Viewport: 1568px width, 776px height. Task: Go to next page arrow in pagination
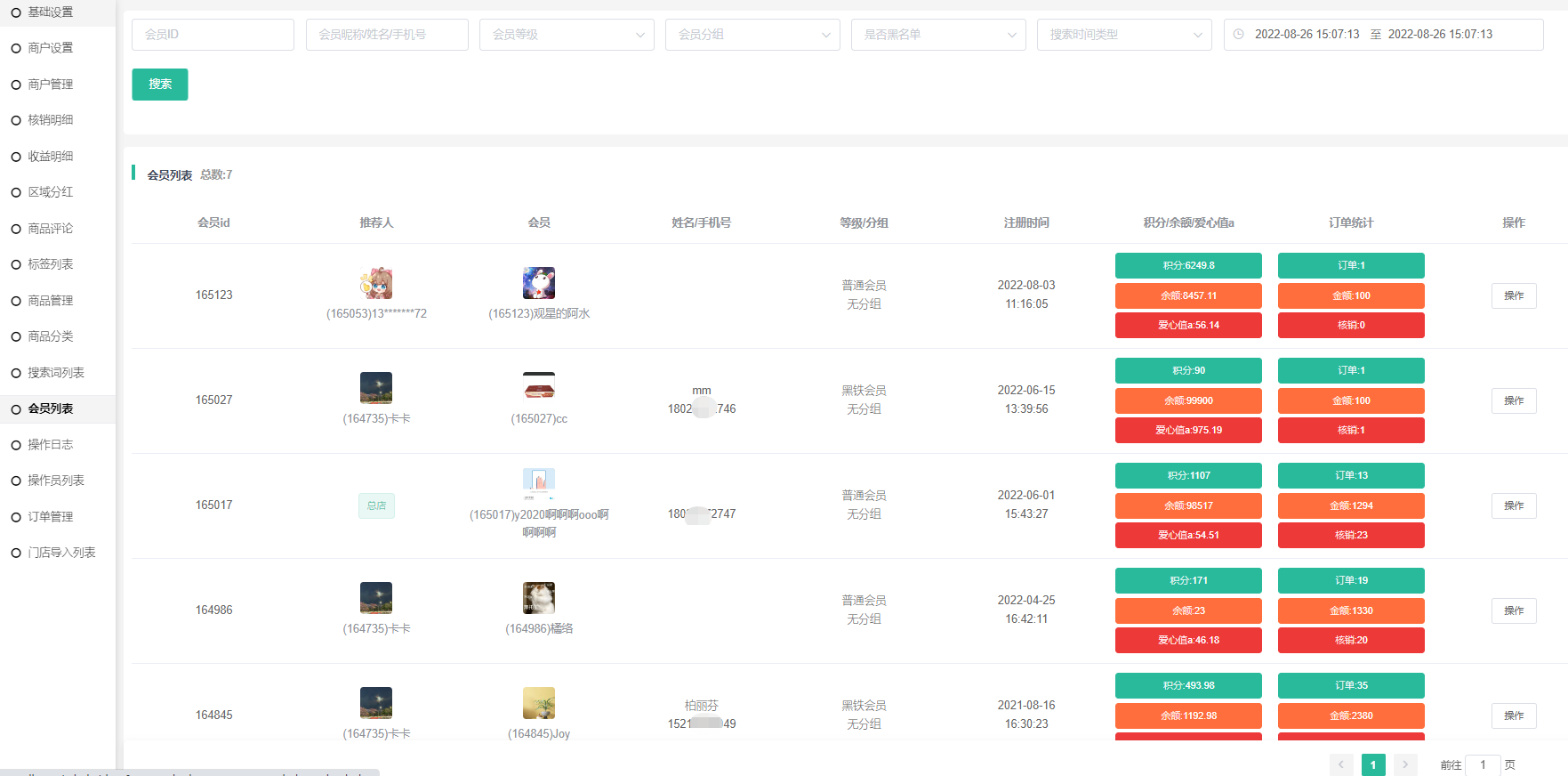(x=1405, y=764)
